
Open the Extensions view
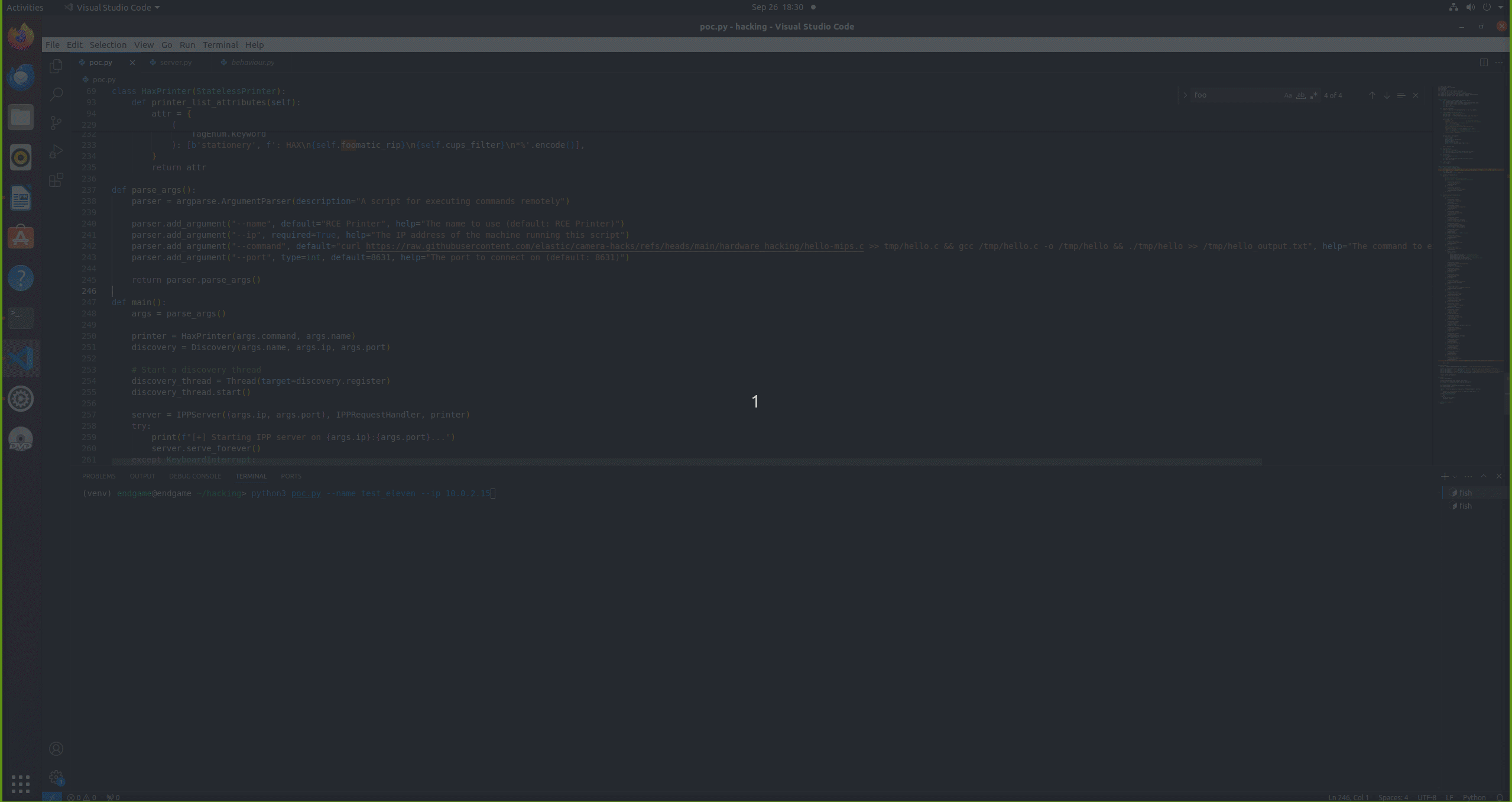pyautogui.click(x=56, y=180)
